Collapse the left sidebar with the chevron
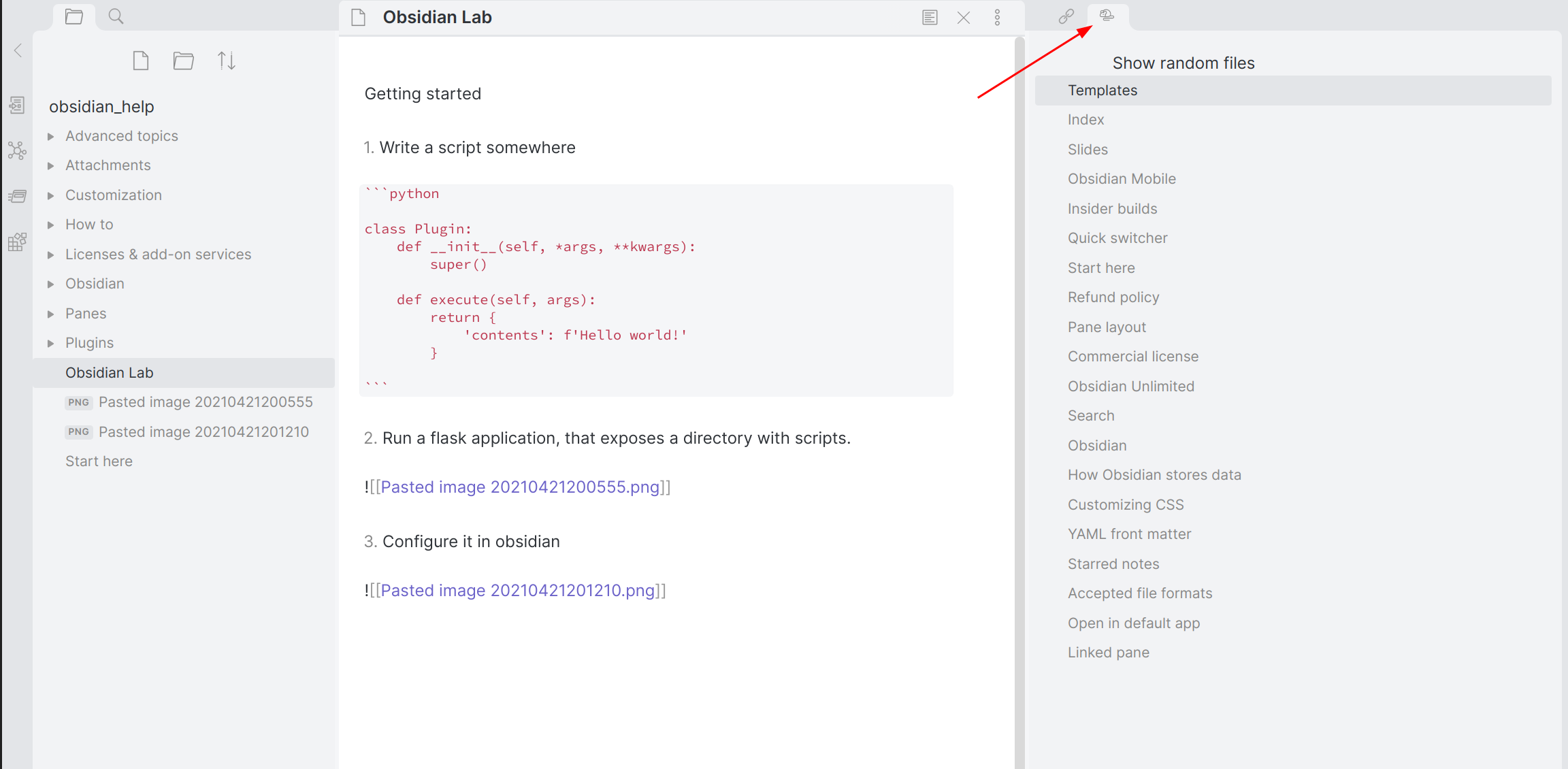 tap(18, 50)
